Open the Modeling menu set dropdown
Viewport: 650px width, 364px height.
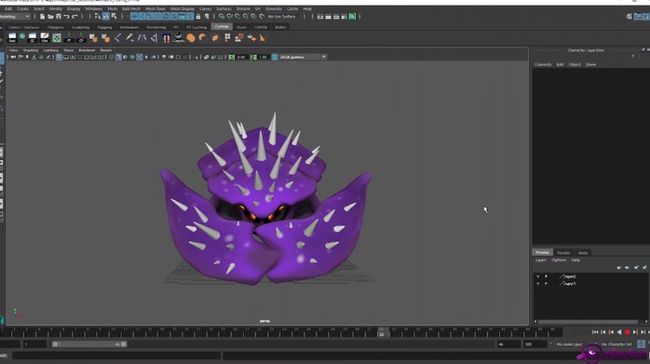(15, 17)
